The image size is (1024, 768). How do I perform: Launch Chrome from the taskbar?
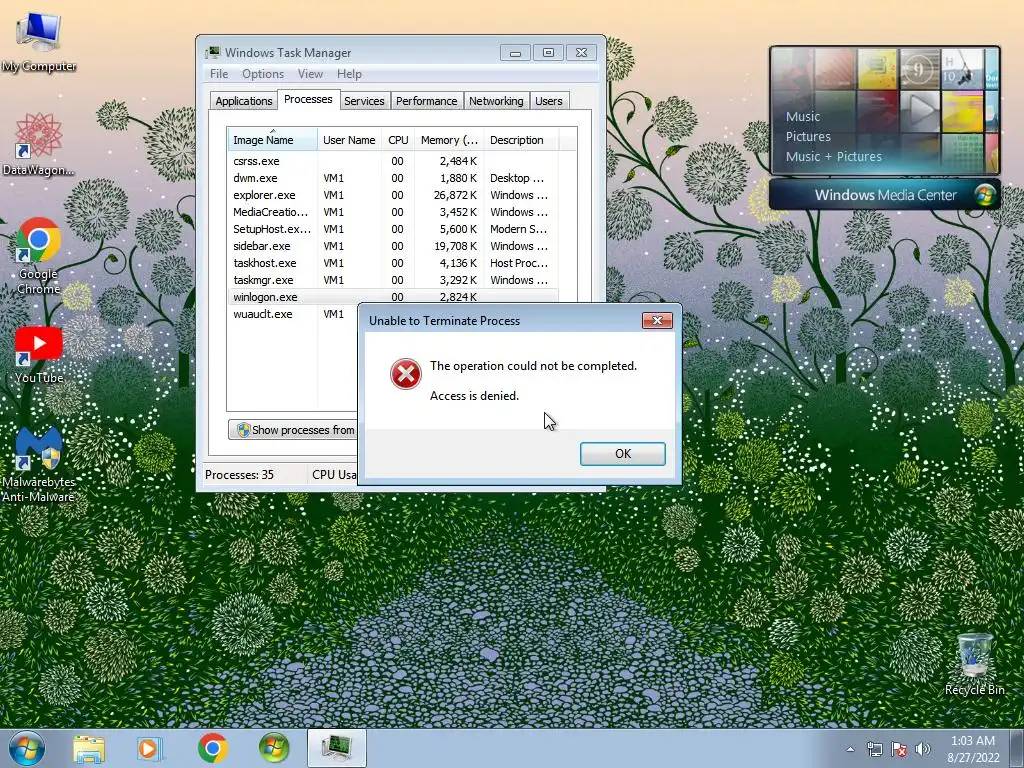pyautogui.click(x=212, y=748)
